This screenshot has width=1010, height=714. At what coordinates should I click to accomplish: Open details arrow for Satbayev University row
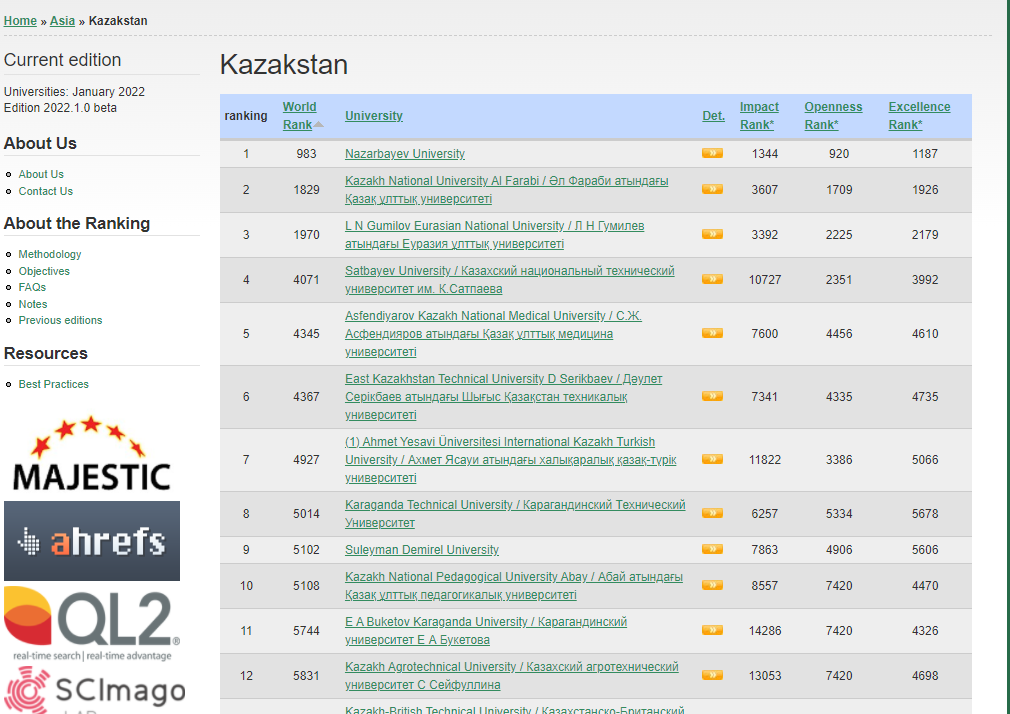pyautogui.click(x=712, y=279)
